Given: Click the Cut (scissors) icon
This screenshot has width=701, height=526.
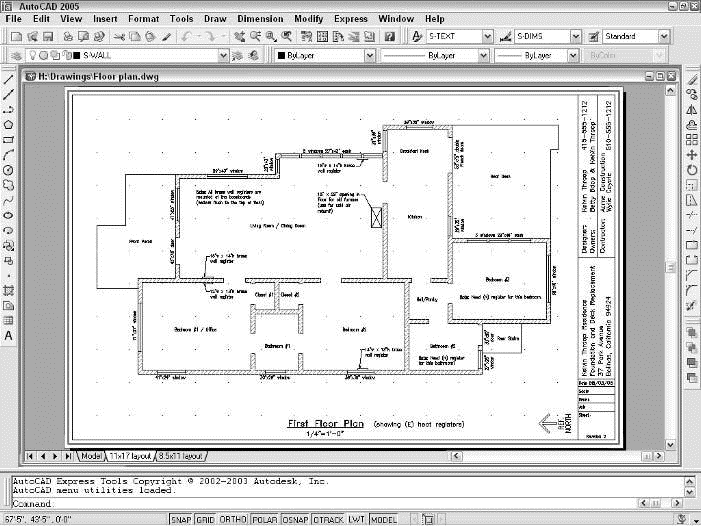Looking at the screenshot, I should (x=119, y=37).
